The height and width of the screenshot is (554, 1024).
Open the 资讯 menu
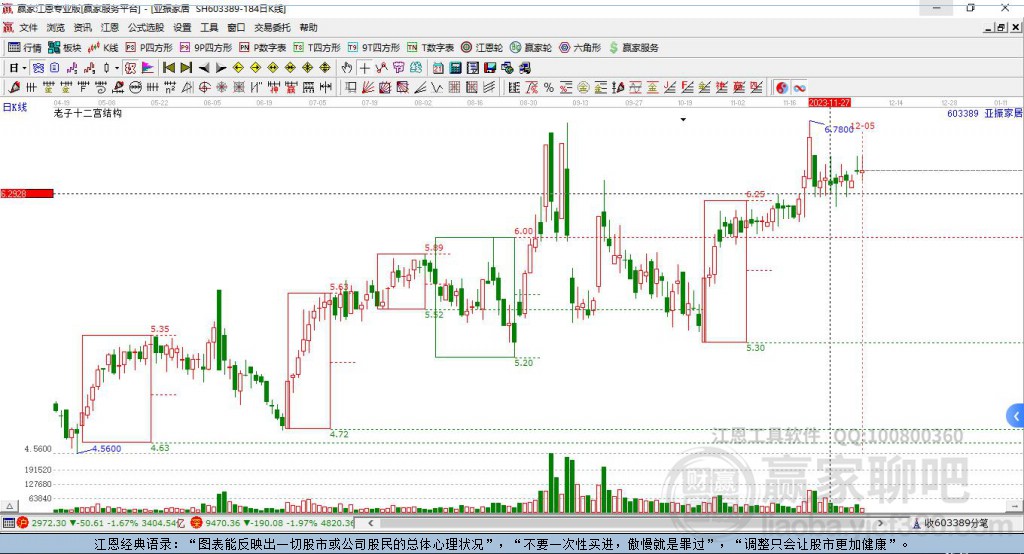coord(82,27)
